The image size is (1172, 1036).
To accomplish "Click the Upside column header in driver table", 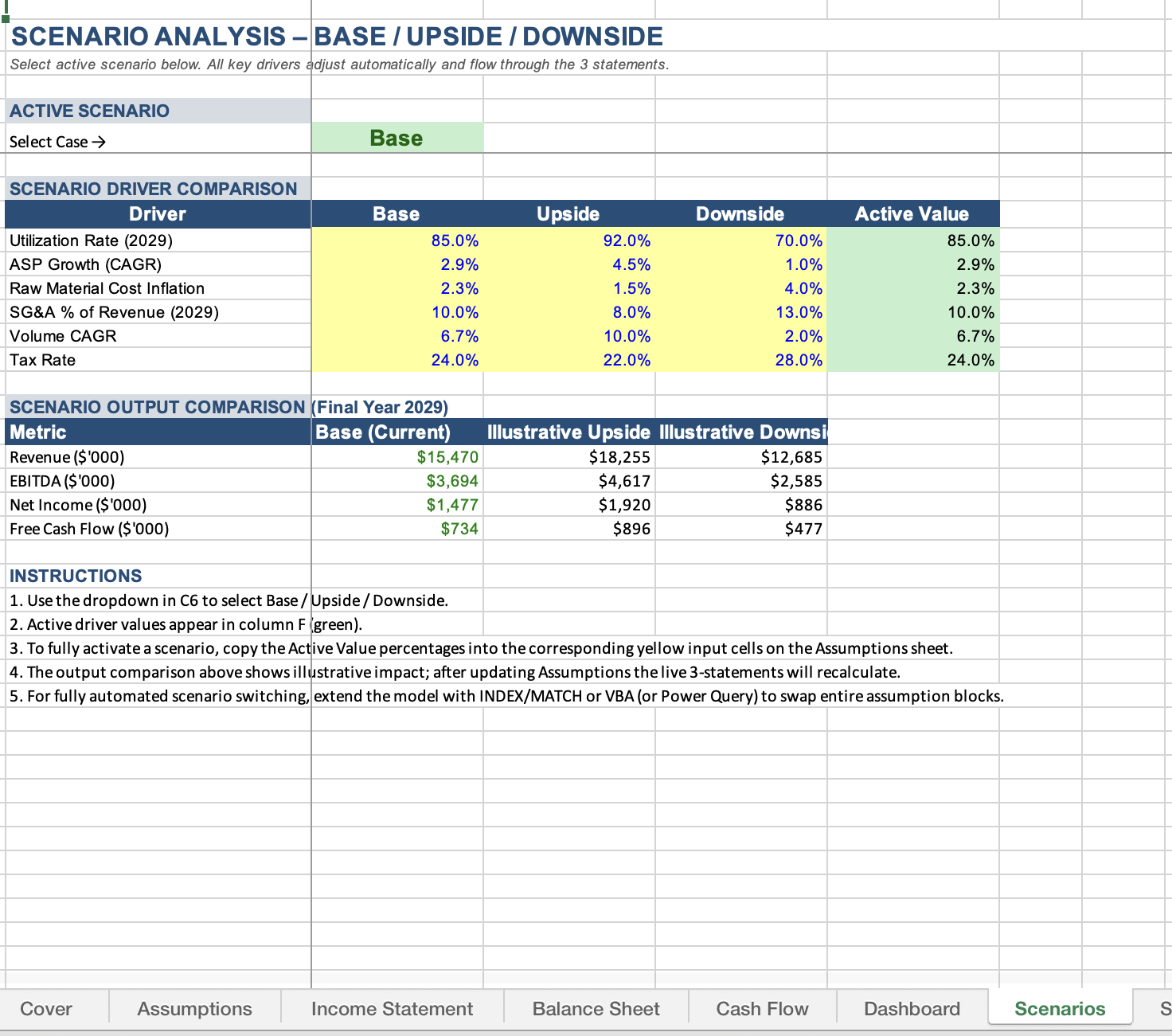I will [x=569, y=214].
